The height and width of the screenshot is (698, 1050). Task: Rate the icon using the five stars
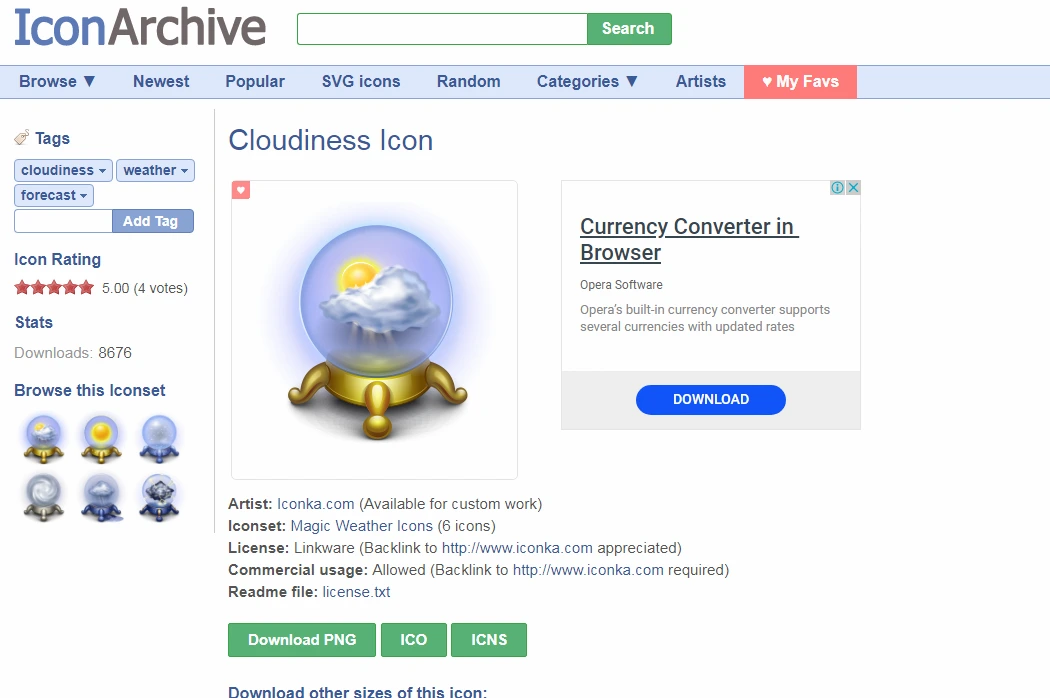pyautogui.click(x=54, y=288)
